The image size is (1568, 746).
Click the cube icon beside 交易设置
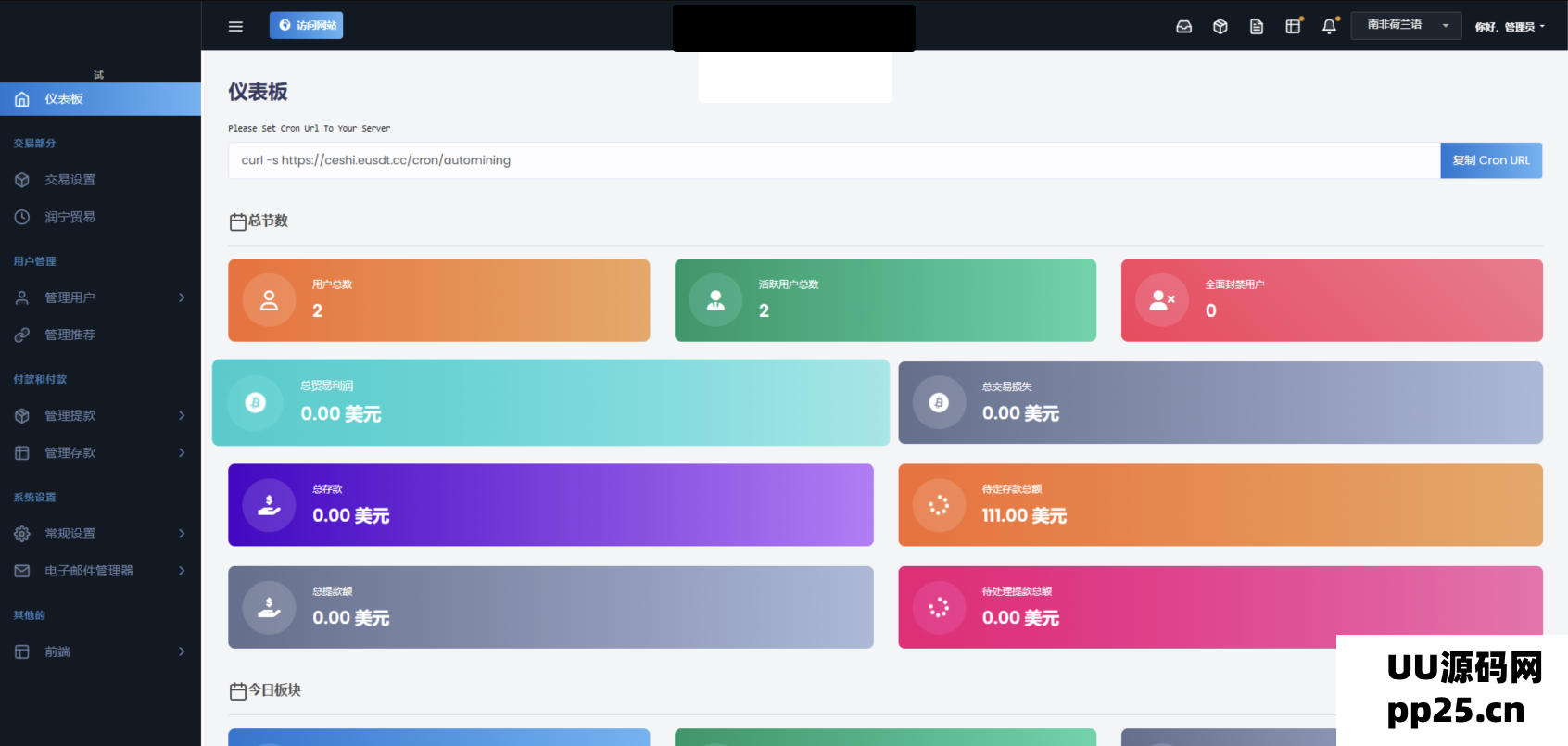coord(22,180)
